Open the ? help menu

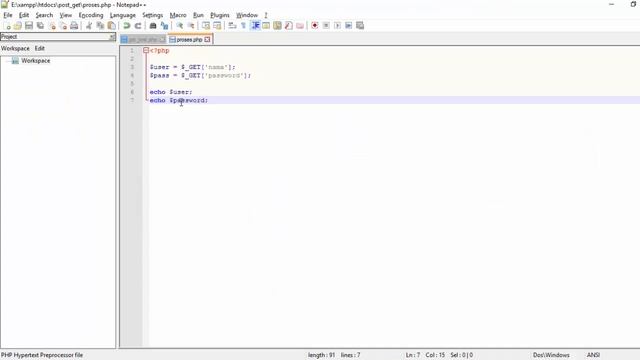pos(266,15)
